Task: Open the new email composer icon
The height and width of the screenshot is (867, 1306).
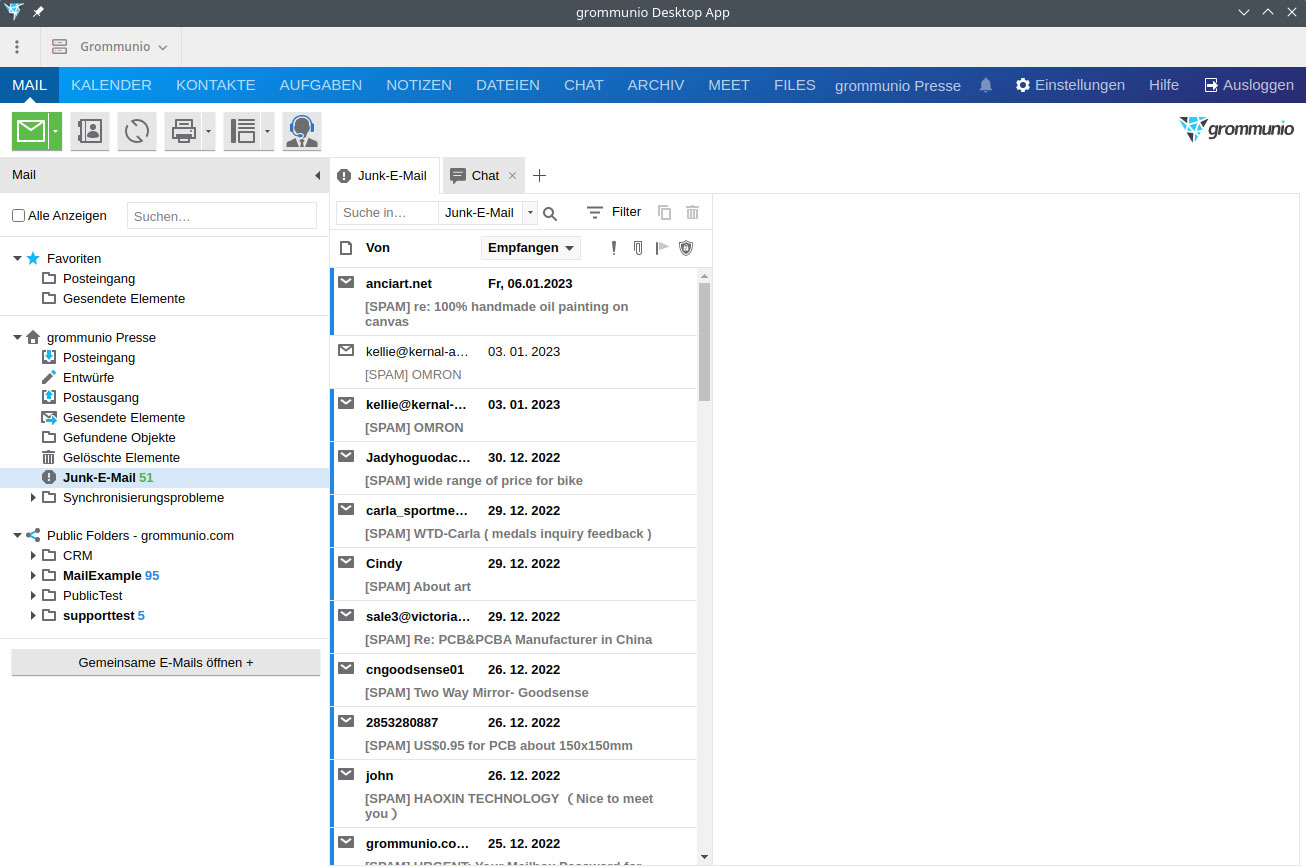Action: tap(30, 131)
